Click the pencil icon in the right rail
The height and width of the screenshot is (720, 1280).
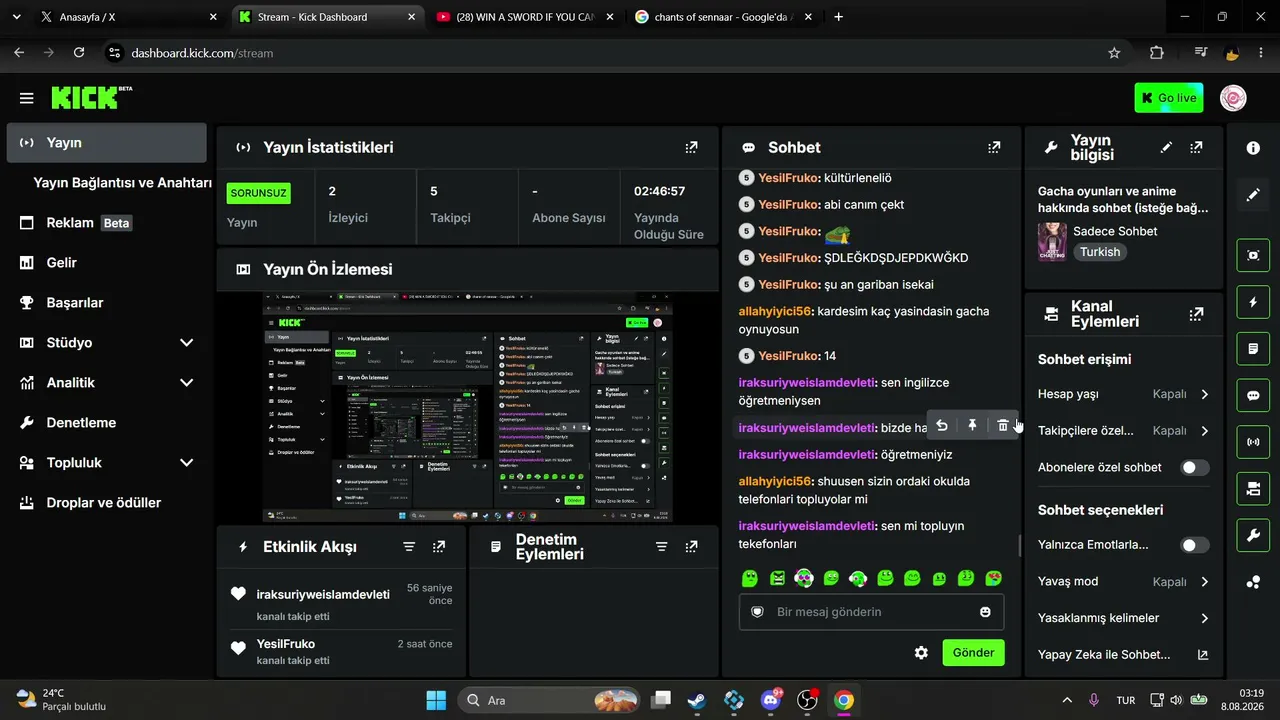click(1253, 195)
